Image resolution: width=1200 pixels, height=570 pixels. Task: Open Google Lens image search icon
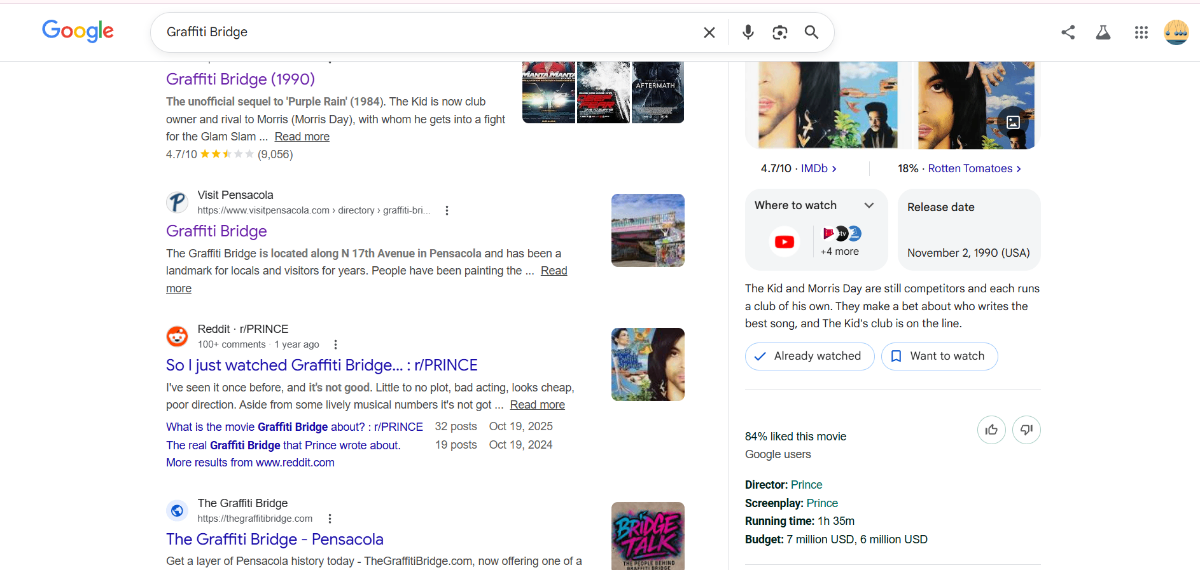[x=780, y=32]
